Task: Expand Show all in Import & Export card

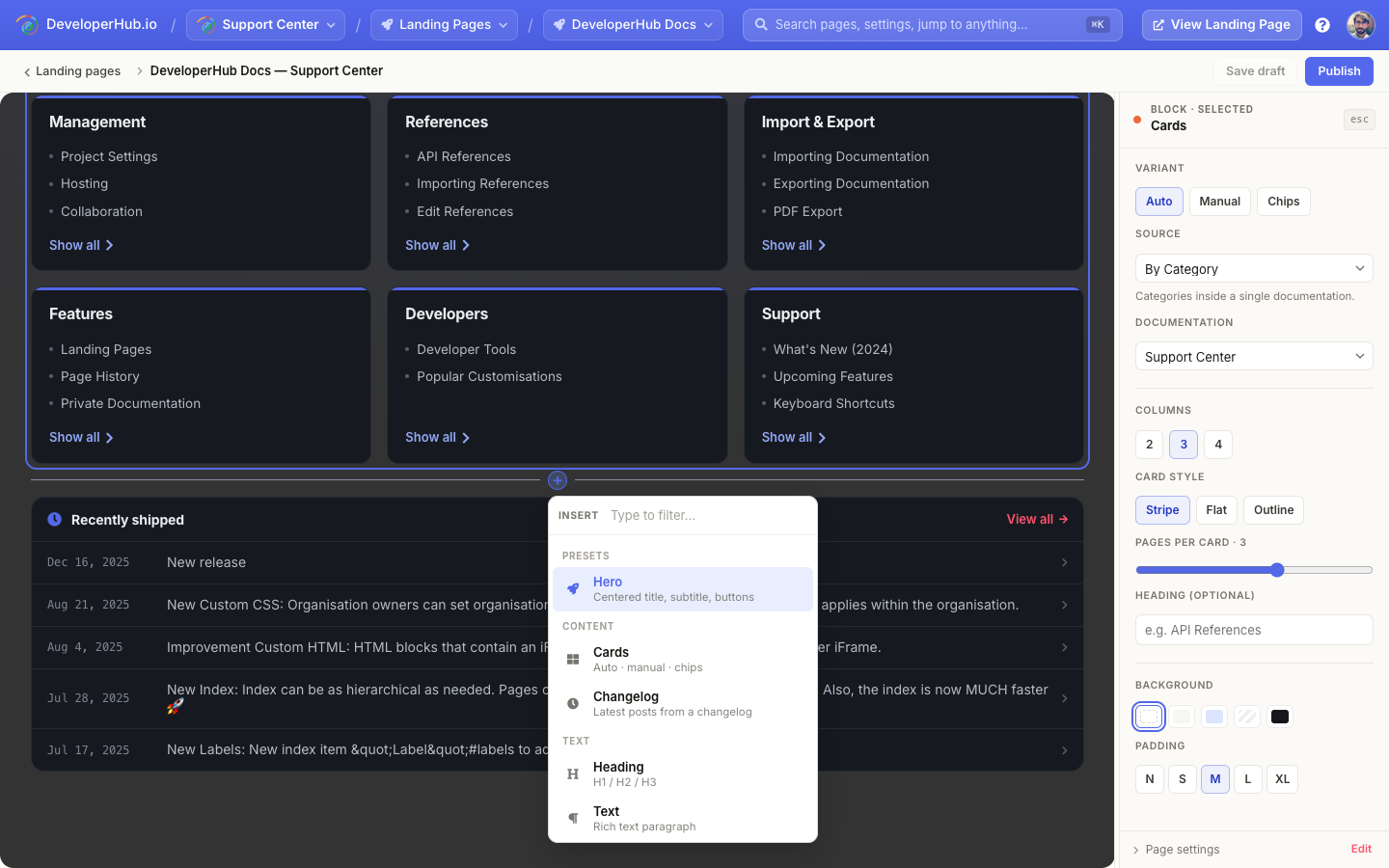Action: pyautogui.click(x=794, y=245)
